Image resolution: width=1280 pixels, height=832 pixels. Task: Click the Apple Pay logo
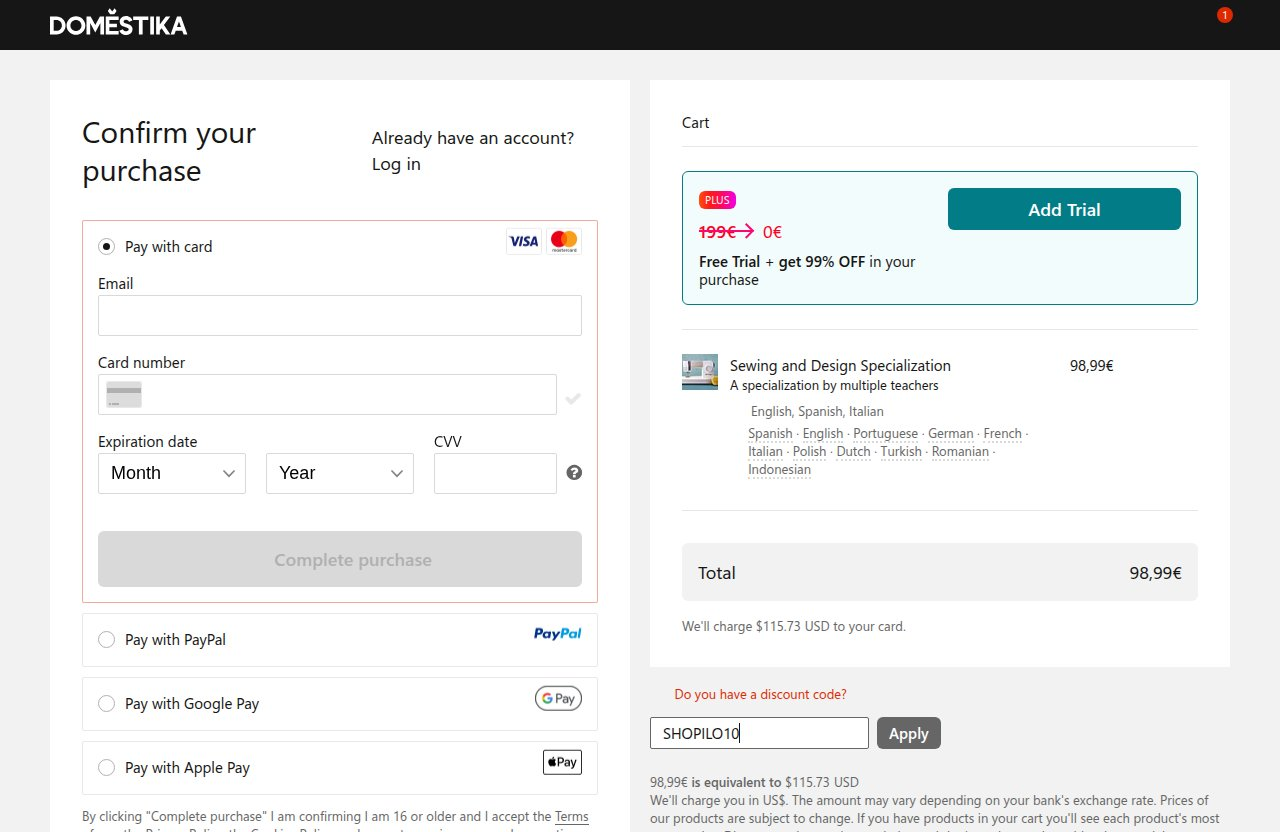click(562, 762)
